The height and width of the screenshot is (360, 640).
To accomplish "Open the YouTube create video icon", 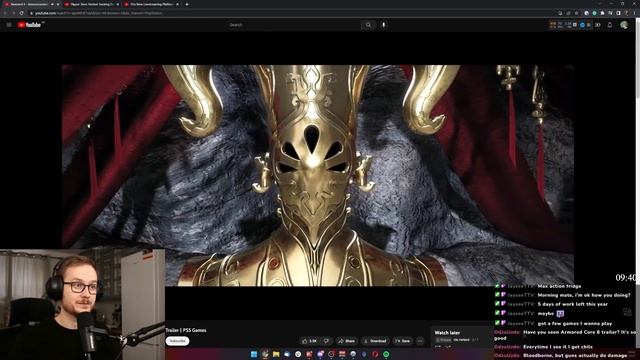I will pos(598,25).
